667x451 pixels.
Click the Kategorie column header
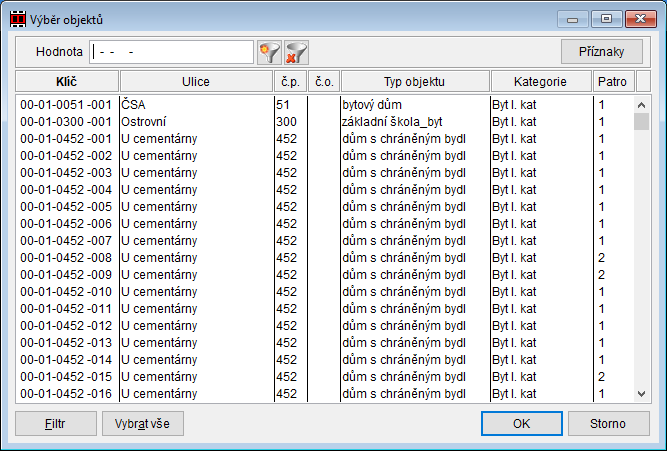(x=540, y=81)
